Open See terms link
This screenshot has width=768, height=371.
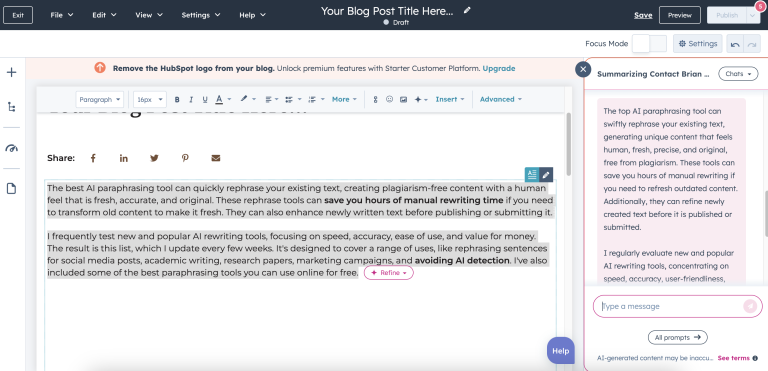pos(733,358)
